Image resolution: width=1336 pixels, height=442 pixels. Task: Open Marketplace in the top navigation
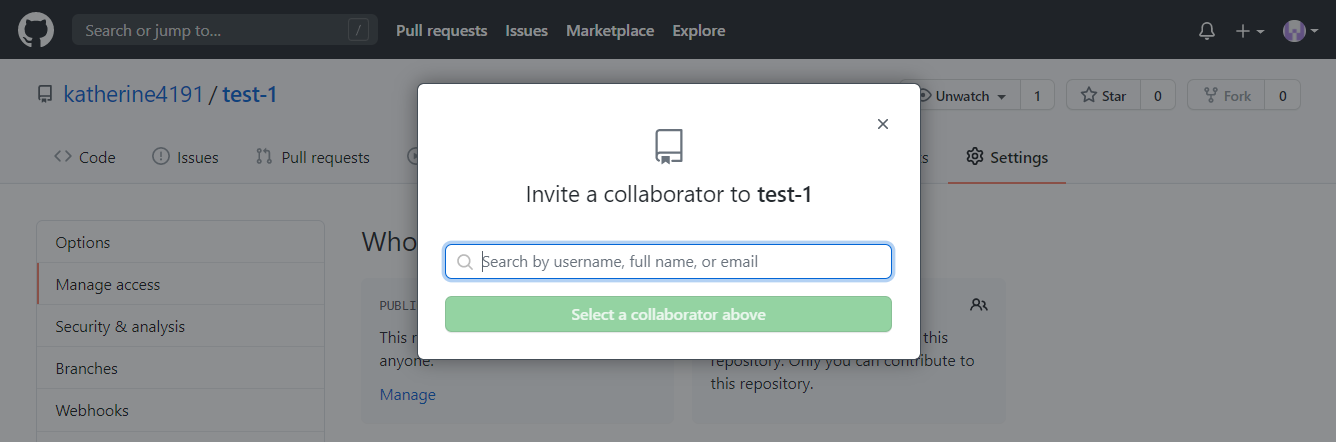click(610, 30)
